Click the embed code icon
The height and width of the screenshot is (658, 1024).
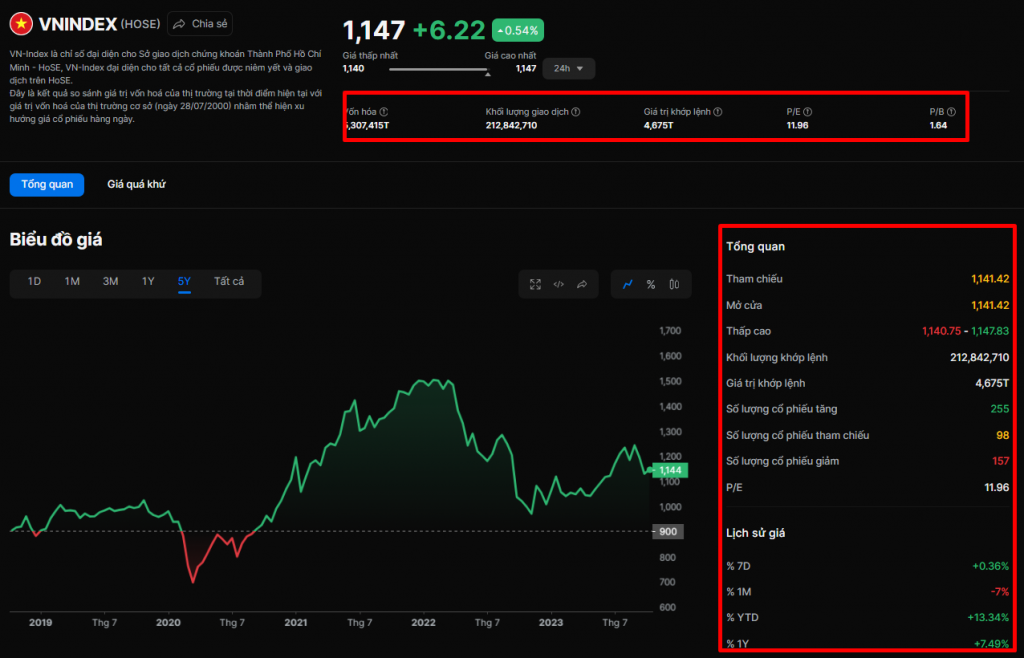coord(558,283)
